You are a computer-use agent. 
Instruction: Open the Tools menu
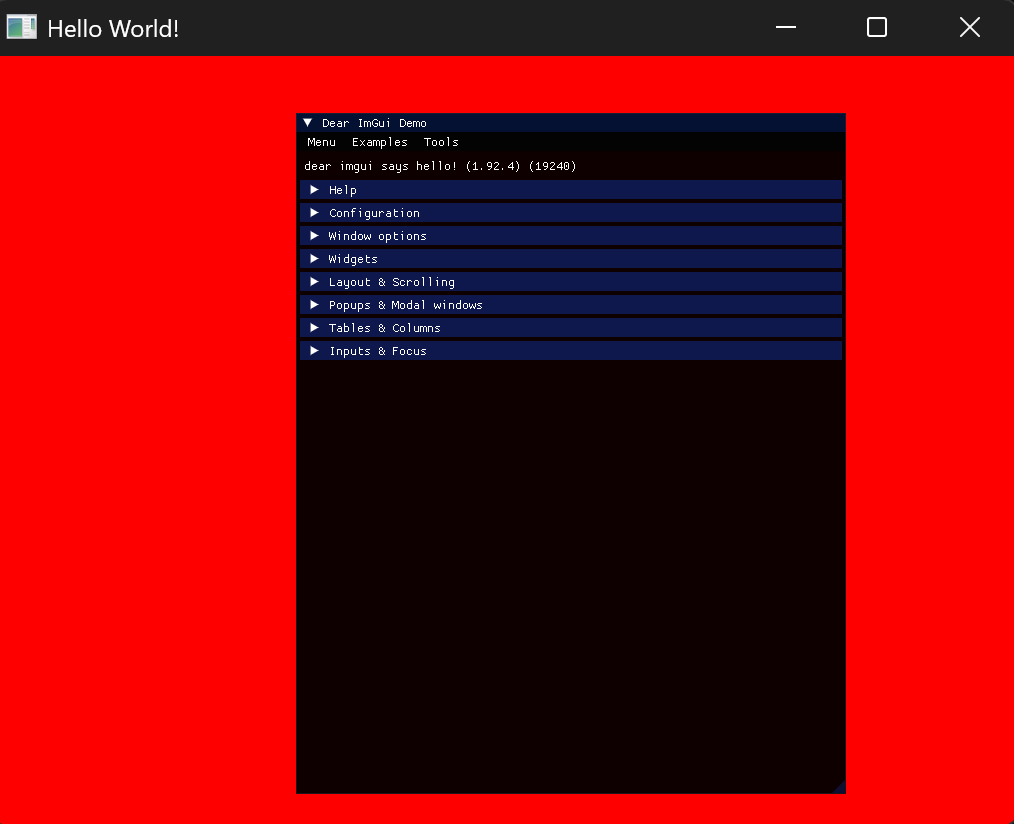coord(441,142)
